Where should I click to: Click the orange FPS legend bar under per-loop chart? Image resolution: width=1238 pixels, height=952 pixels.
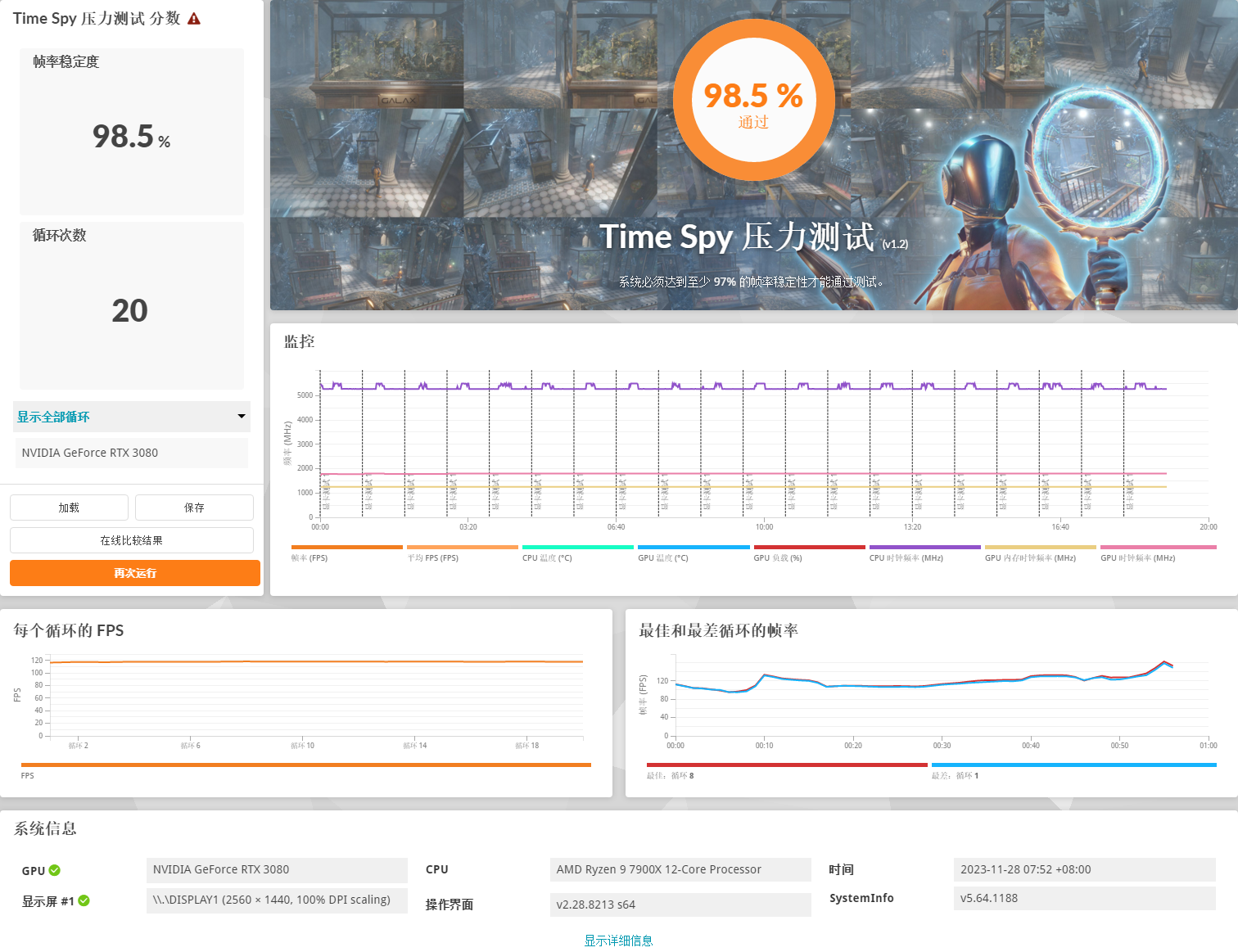[x=306, y=765]
